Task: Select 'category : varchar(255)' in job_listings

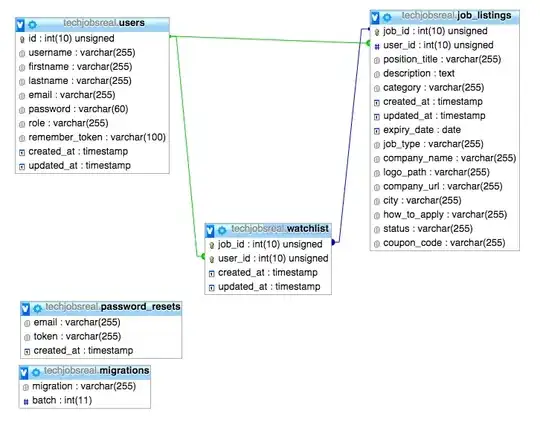Action: click(445, 87)
